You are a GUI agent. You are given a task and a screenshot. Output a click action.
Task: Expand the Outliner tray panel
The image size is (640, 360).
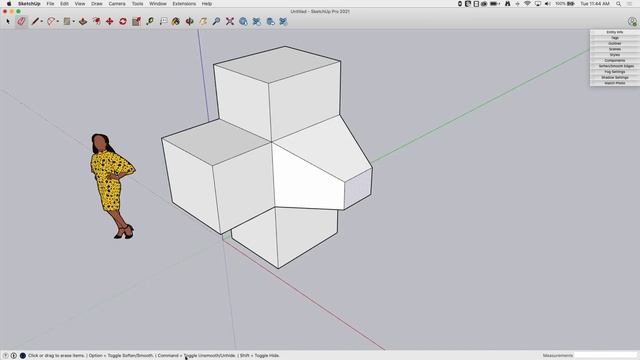615,43
